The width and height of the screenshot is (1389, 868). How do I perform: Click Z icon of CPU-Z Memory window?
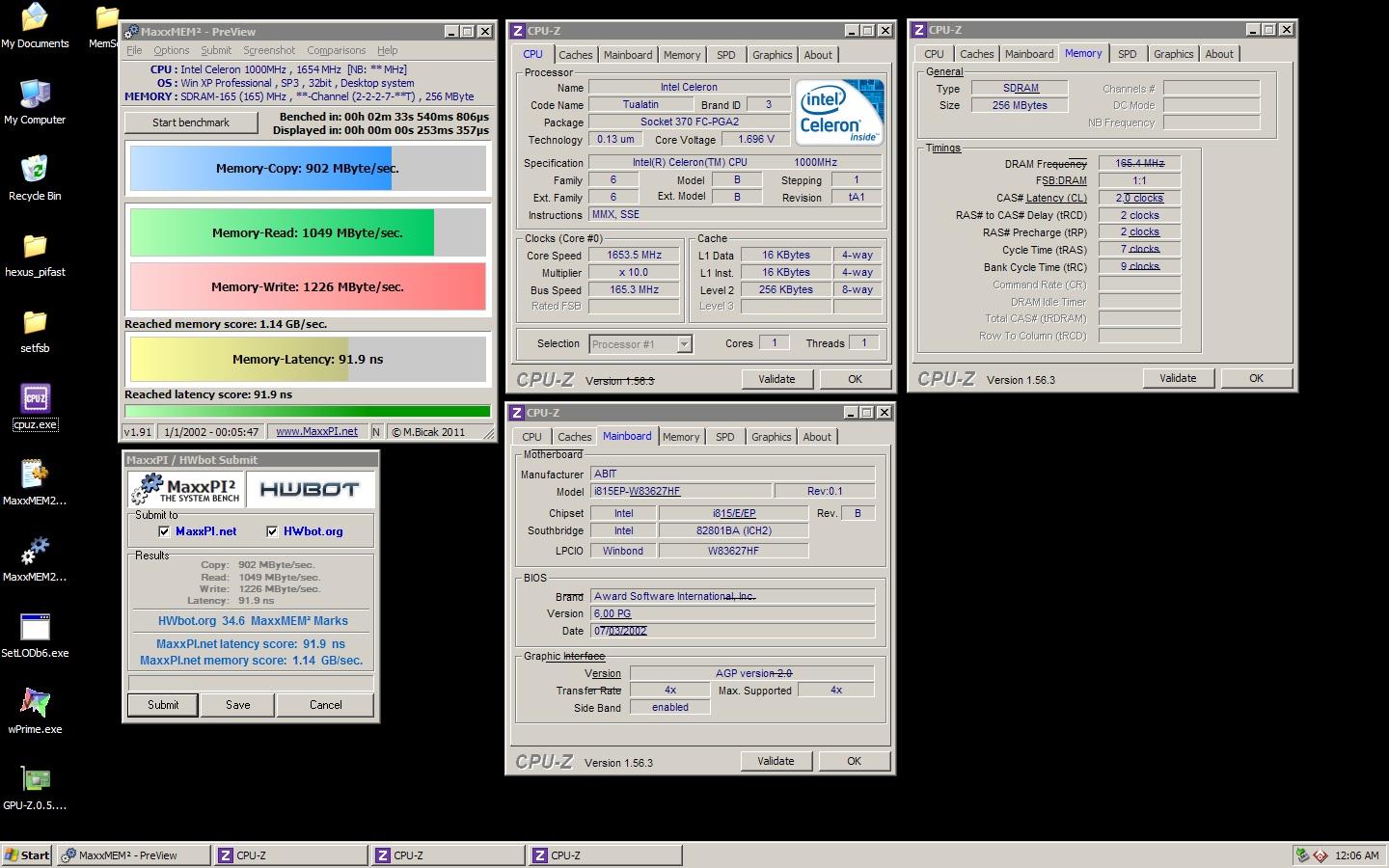coord(919,30)
